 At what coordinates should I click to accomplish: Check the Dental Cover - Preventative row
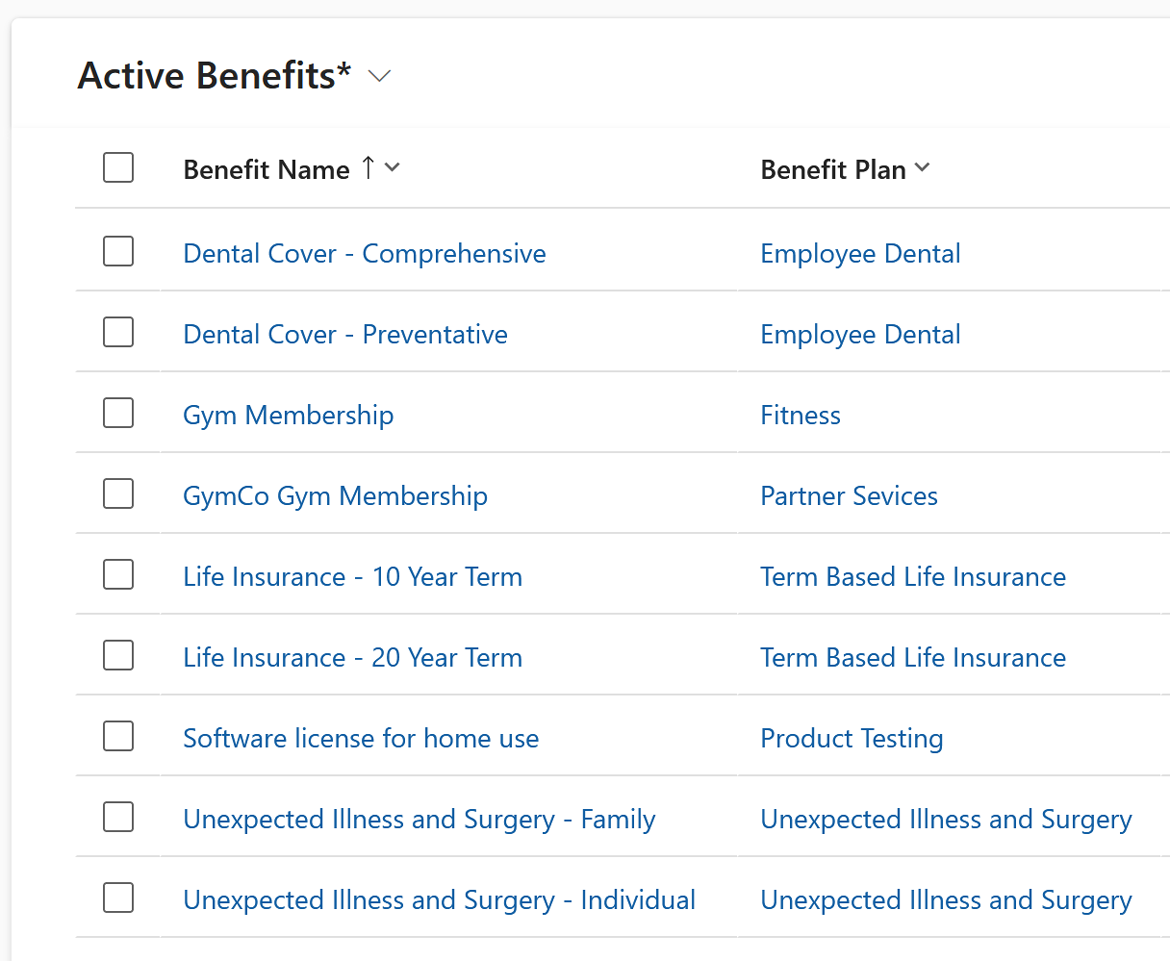(x=118, y=332)
